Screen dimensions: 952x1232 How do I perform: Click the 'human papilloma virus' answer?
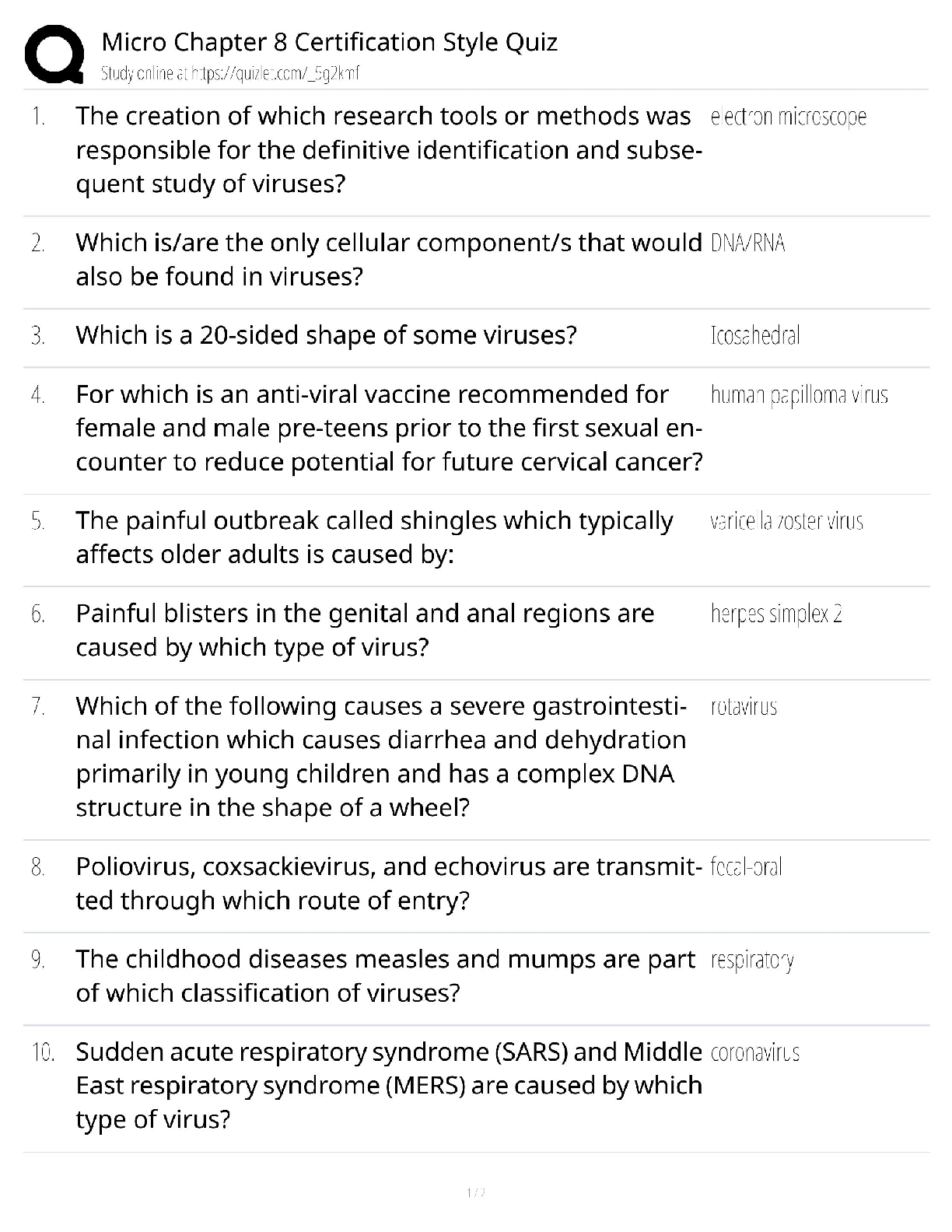[799, 395]
